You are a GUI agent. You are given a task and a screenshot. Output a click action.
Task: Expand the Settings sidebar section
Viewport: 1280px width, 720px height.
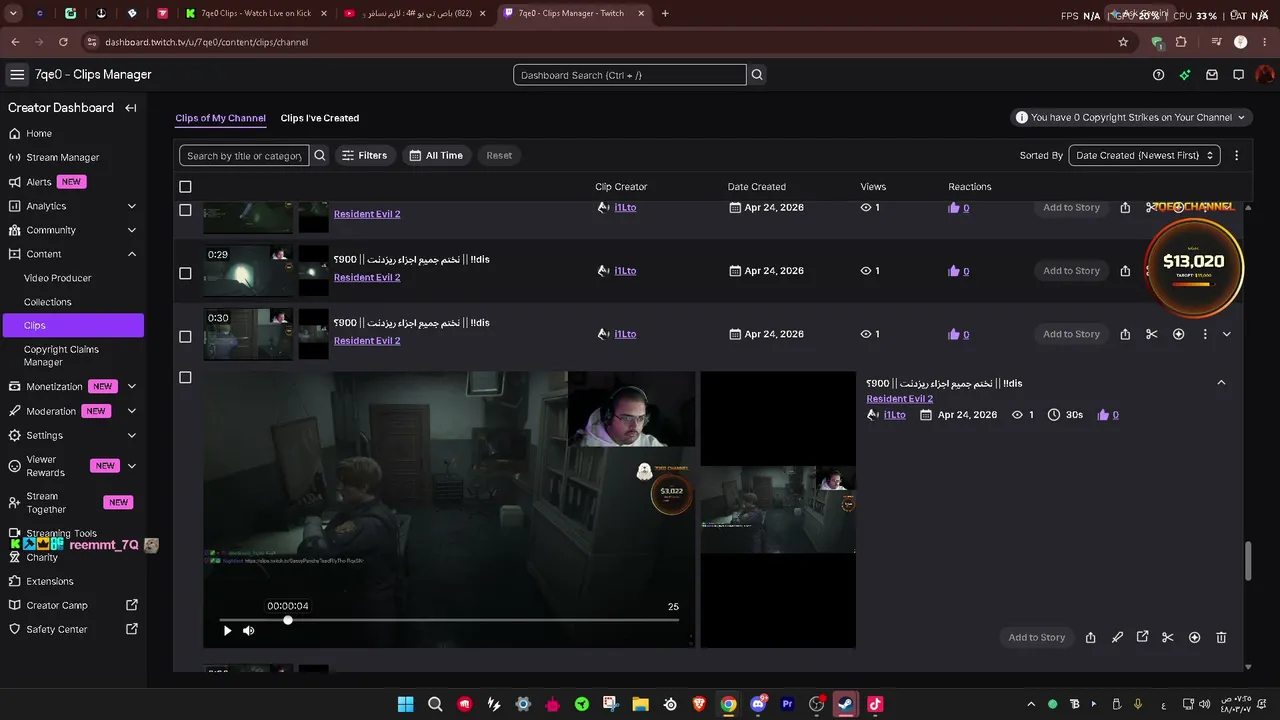pos(132,435)
